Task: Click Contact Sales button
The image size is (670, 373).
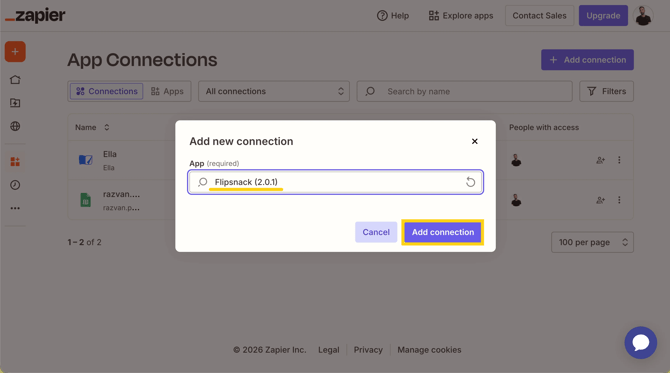Action: [539, 16]
